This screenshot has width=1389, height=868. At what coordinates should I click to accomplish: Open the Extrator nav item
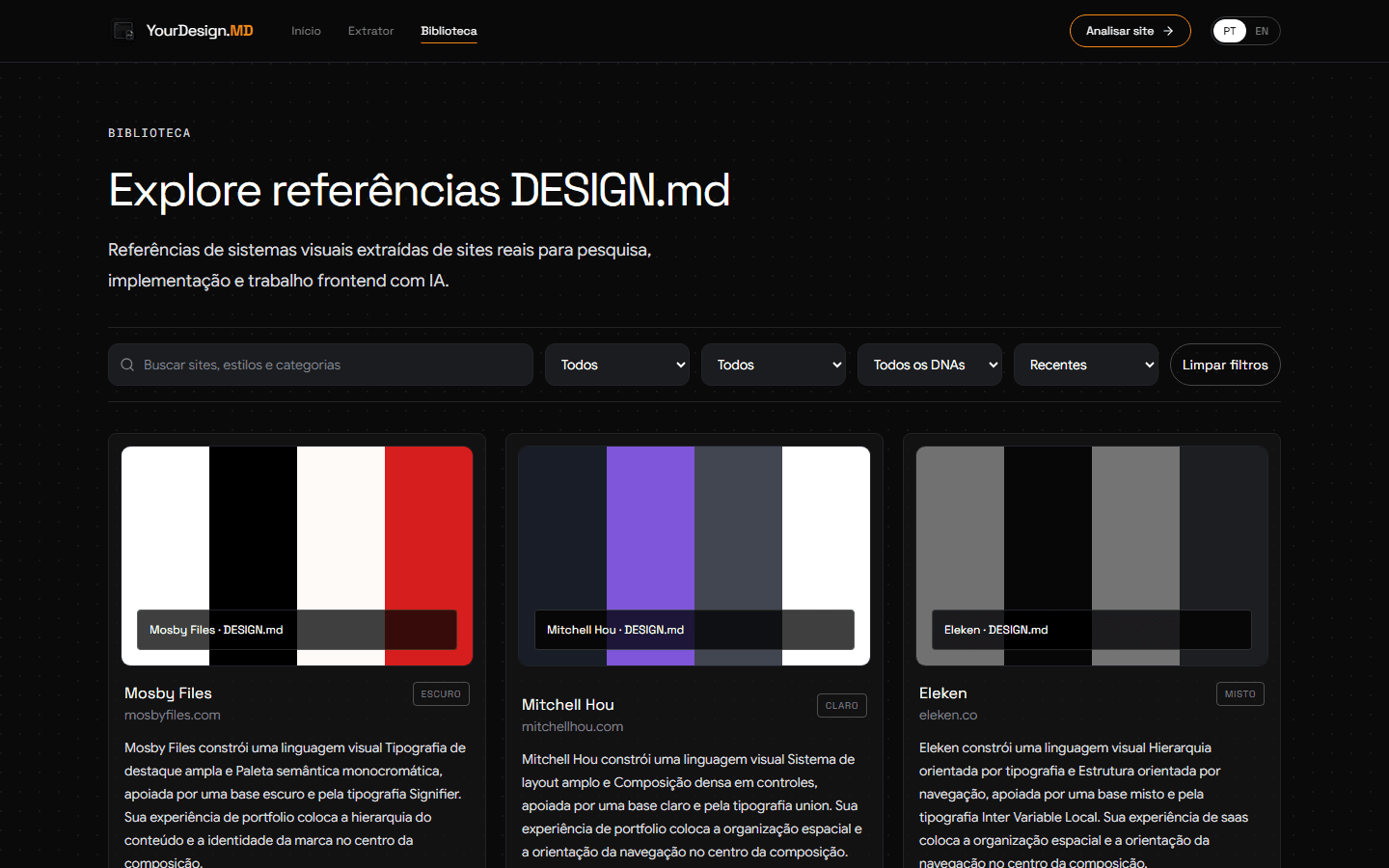370,31
